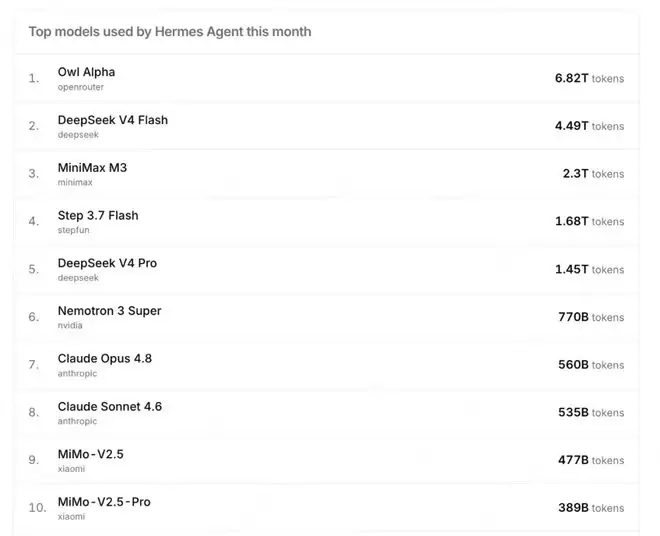Select the Nemotron 3 Super entry
This screenshot has height=536, width=660.
pyautogui.click(x=109, y=311)
